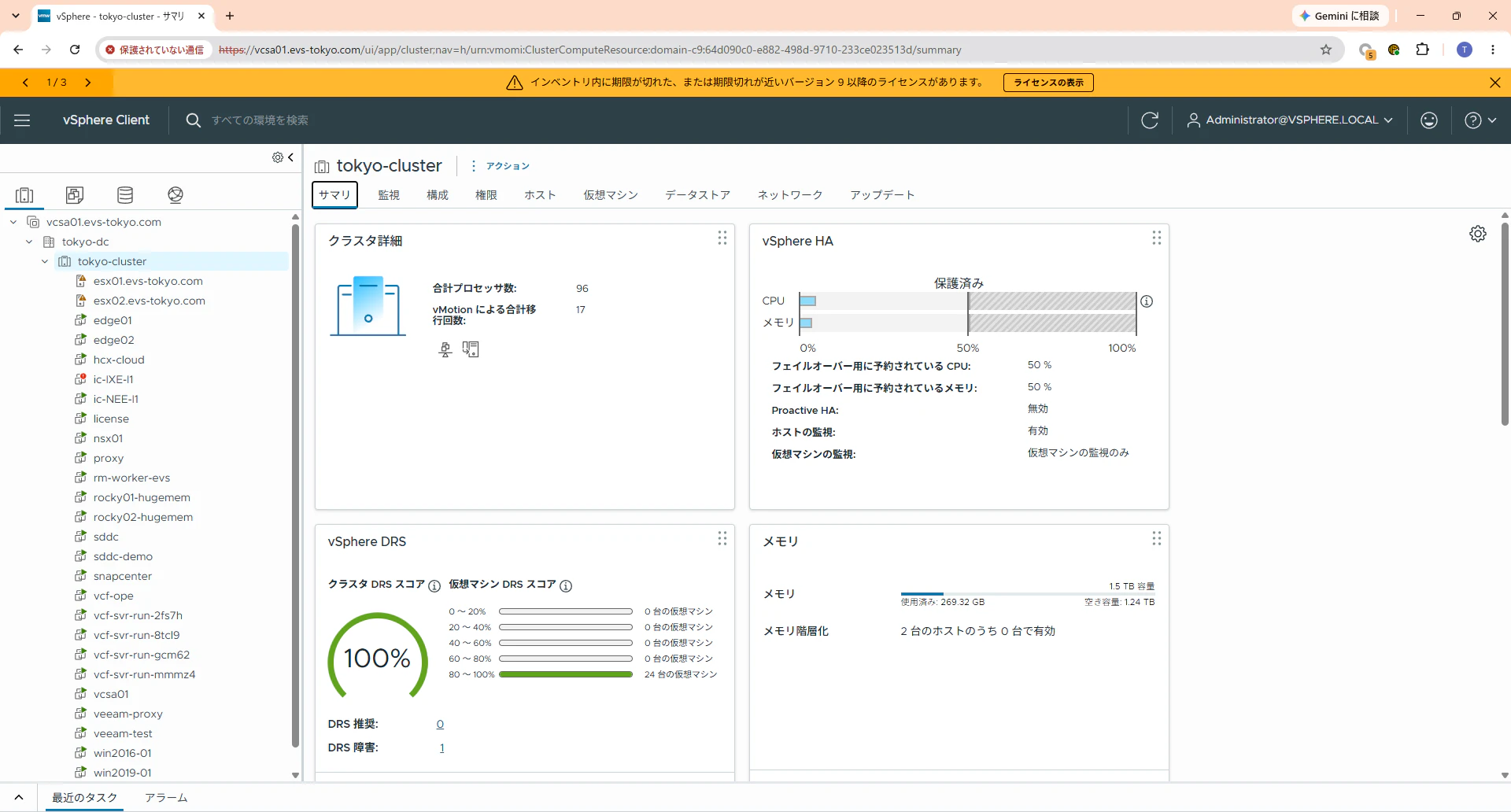Click the memory usage bar
This screenshot has width=1511, height=812.
pyautogui.click(x=1028, y=594)
